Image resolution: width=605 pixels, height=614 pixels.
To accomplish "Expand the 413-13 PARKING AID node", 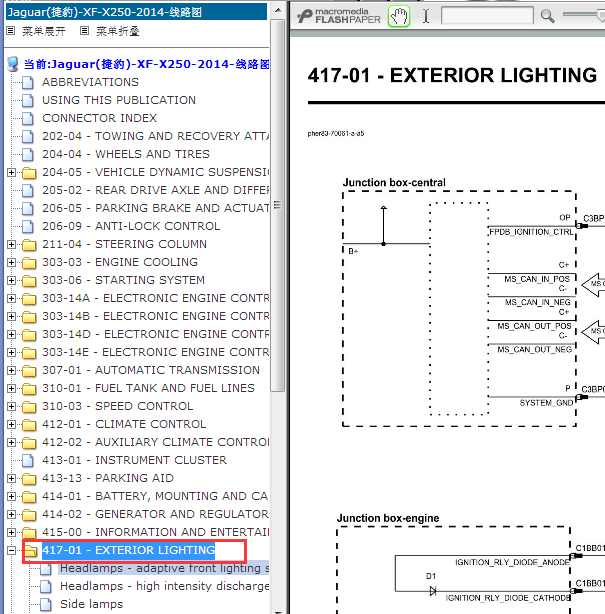I will pos(11,479).
